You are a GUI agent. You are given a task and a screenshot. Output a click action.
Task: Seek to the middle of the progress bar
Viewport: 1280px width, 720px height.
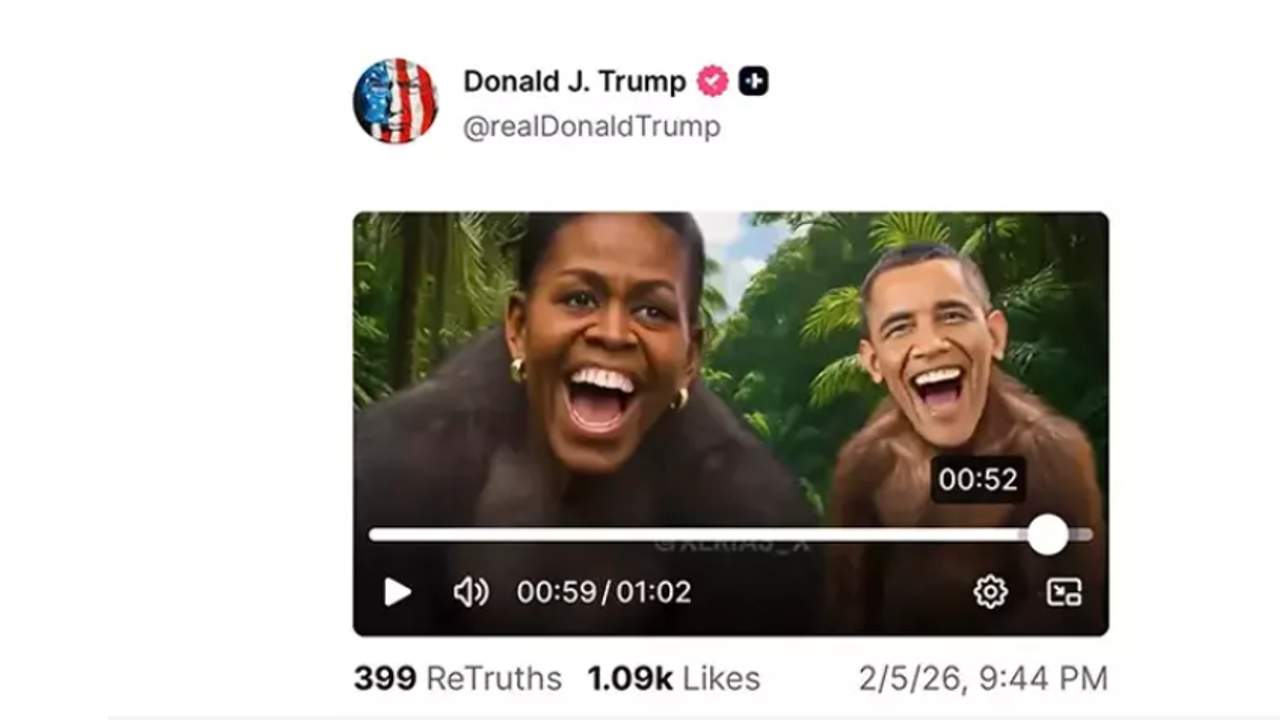click(x=730, y=535)
